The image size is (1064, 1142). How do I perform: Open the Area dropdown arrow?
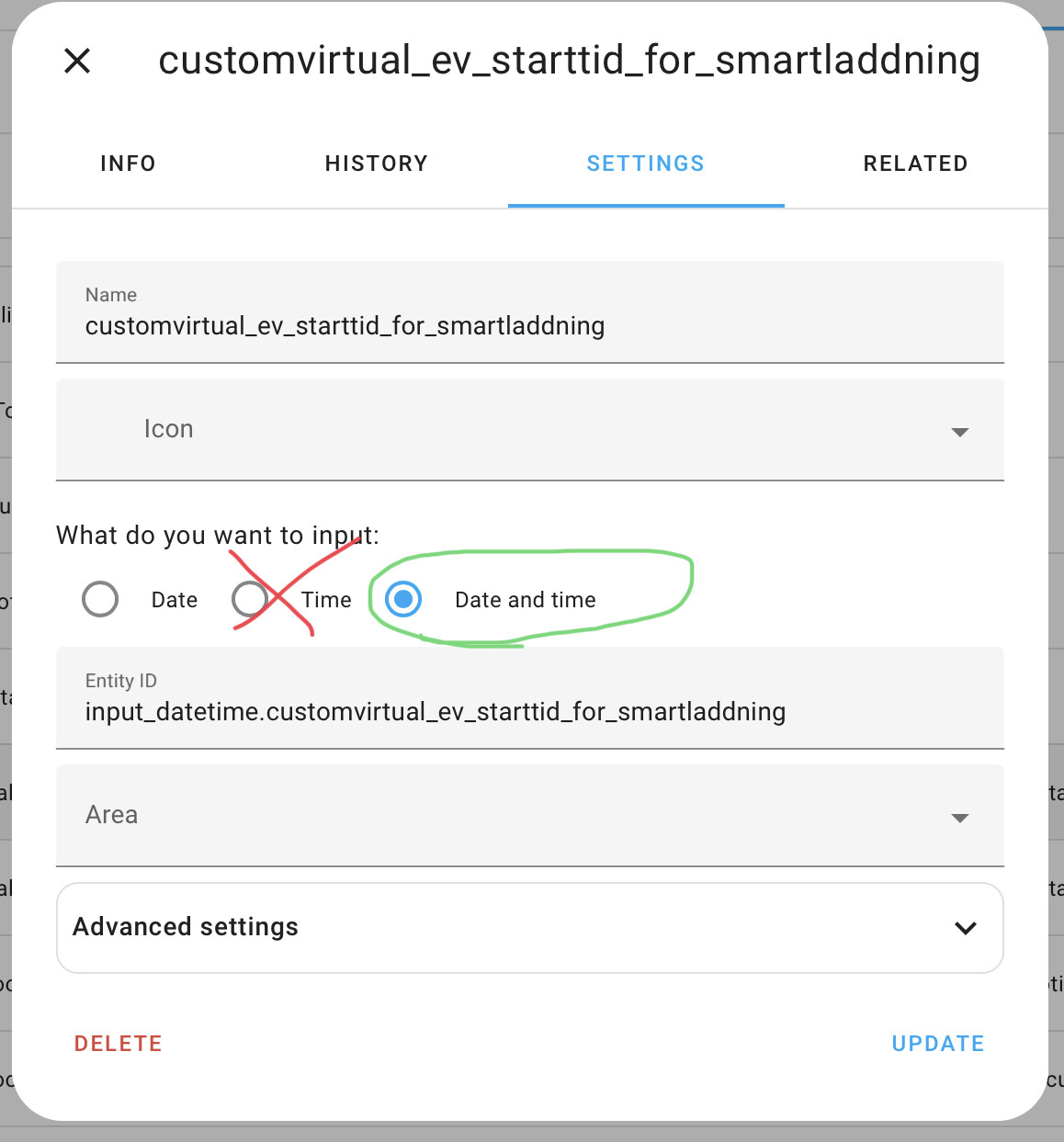(959, 818)
